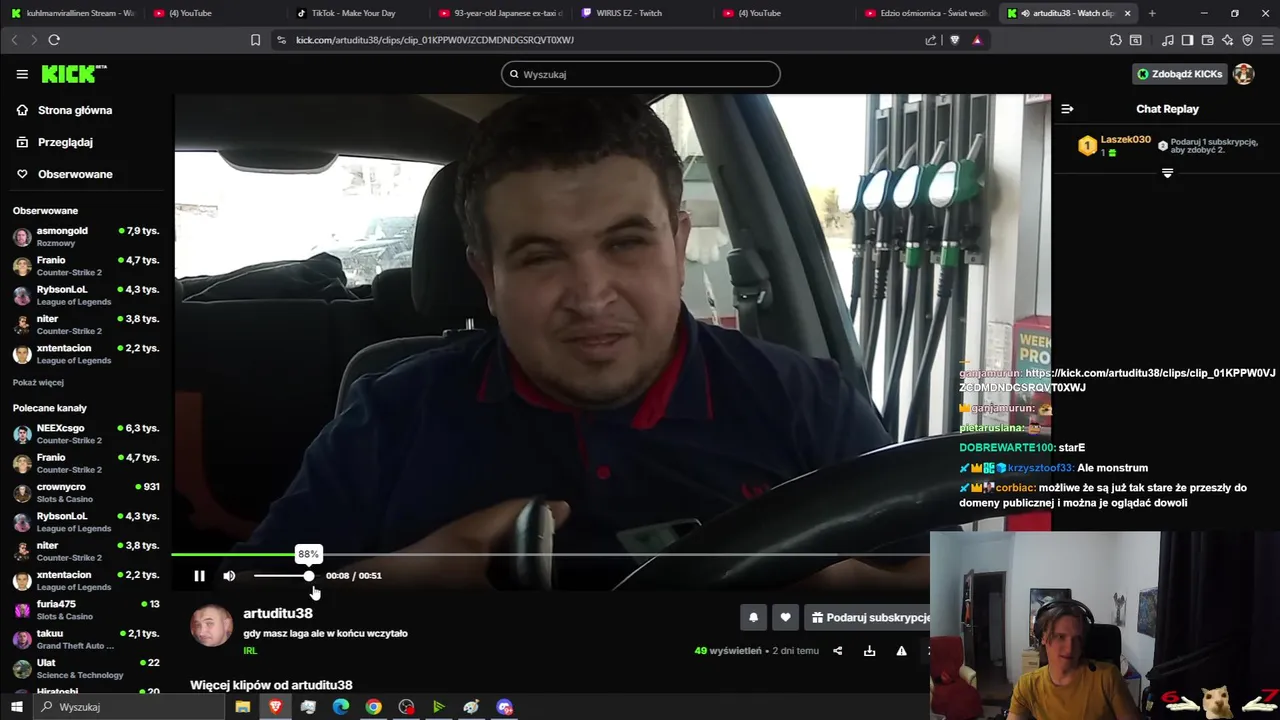Open a new browser tab
This screenshot has height=720, width=1280.
pyautogui.click(x=1152, y=13)
